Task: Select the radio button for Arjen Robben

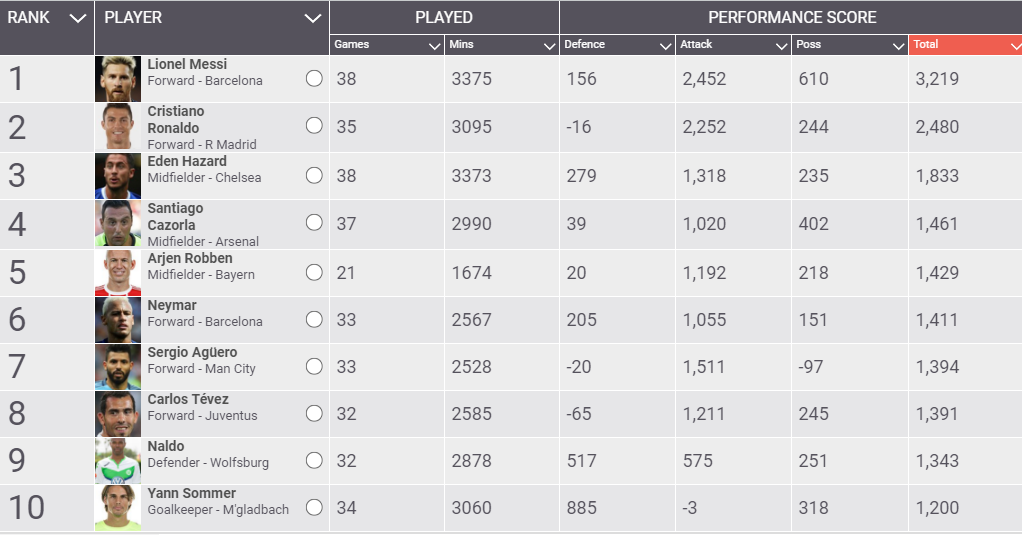Action: click(x=314, y=272)
